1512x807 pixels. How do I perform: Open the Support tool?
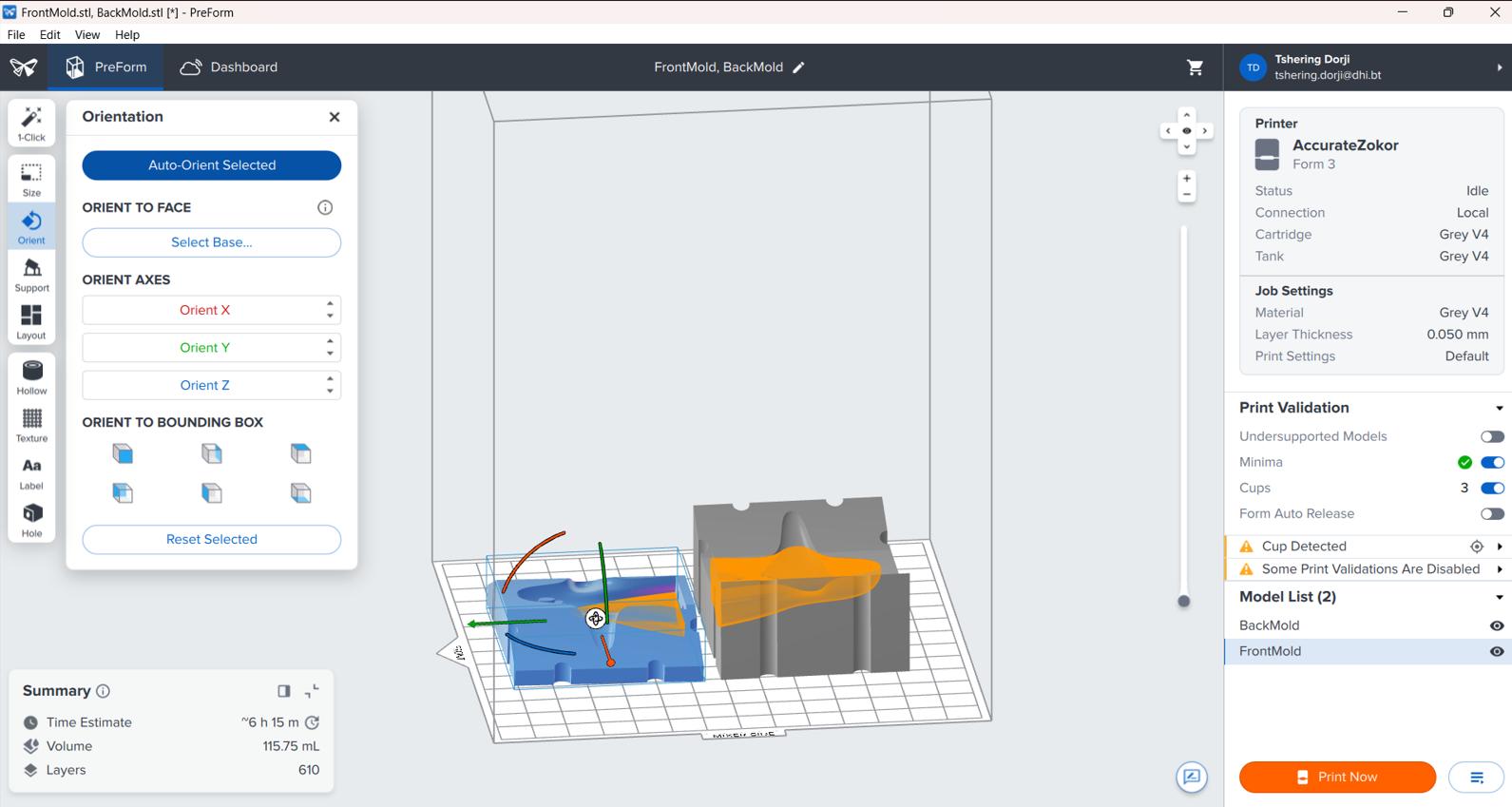(31, 274)
